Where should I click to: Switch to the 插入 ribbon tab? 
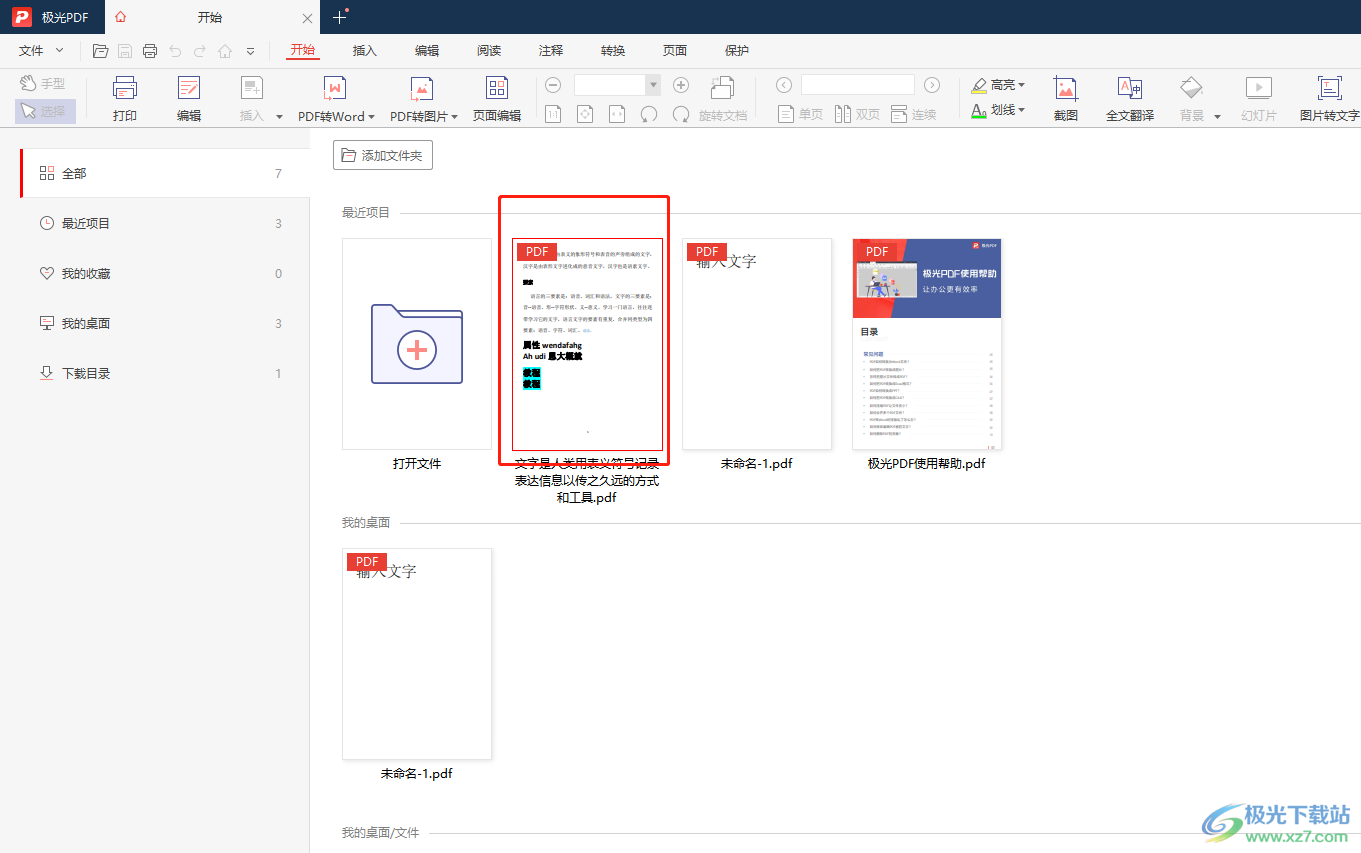365,50
